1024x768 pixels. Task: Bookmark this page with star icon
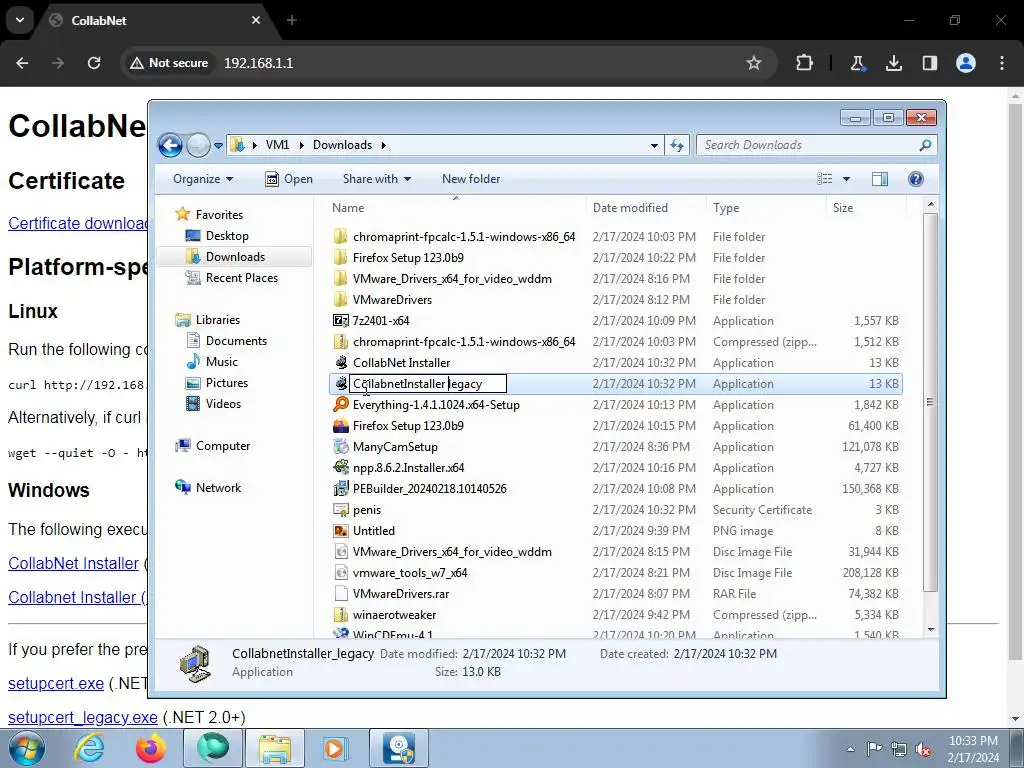pyautogui.click(x=754, y=63)
